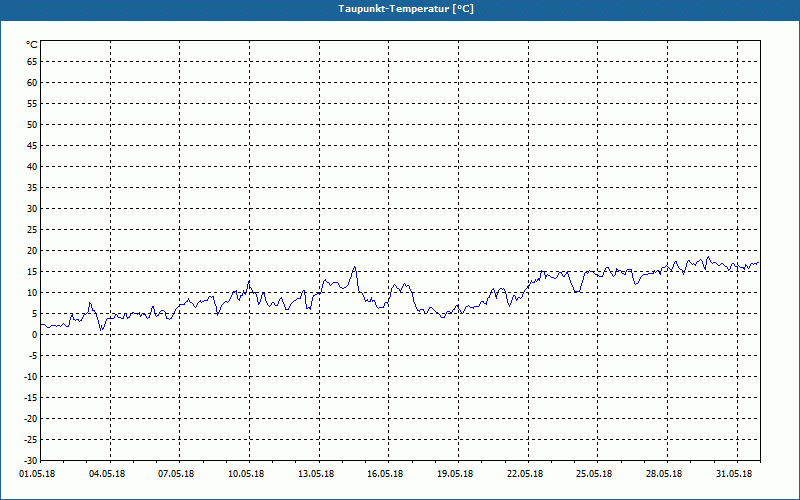Click the 16.05.18 date label

point(385,474)
